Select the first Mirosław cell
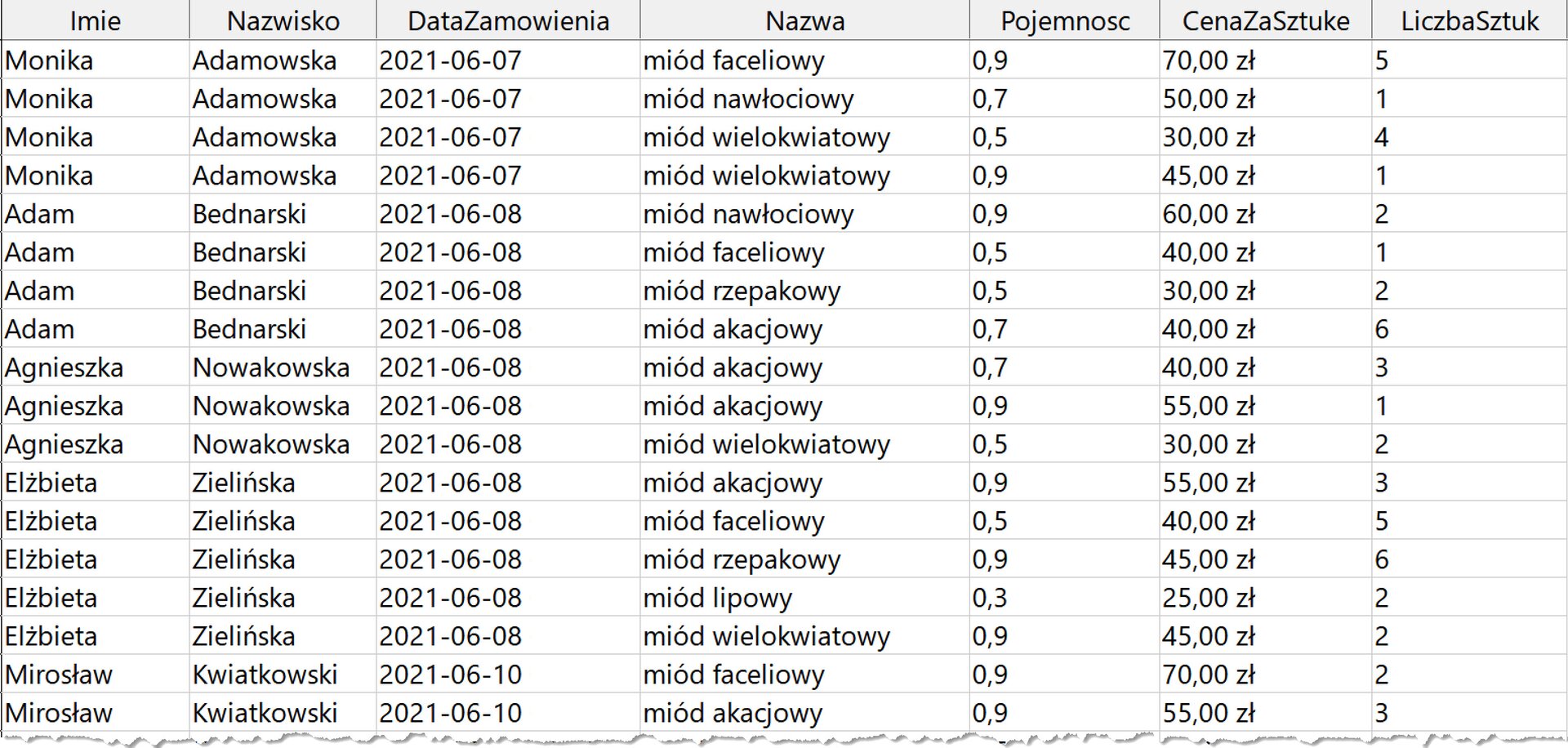This screenshot has width=1568, height=748. click(96, 674)
